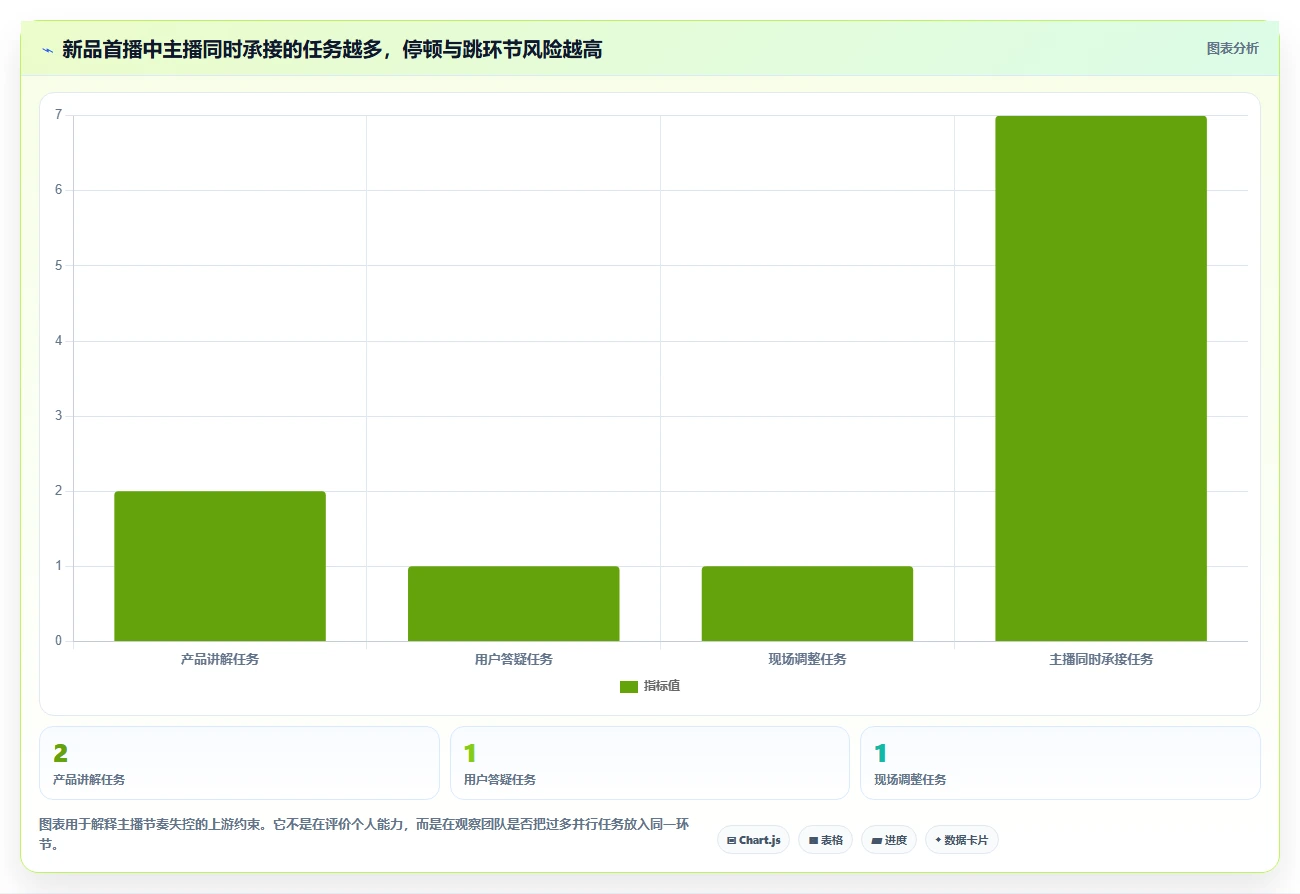
Task: Click the 现场调整任务 axis label
Action: (x=807, y=660)
